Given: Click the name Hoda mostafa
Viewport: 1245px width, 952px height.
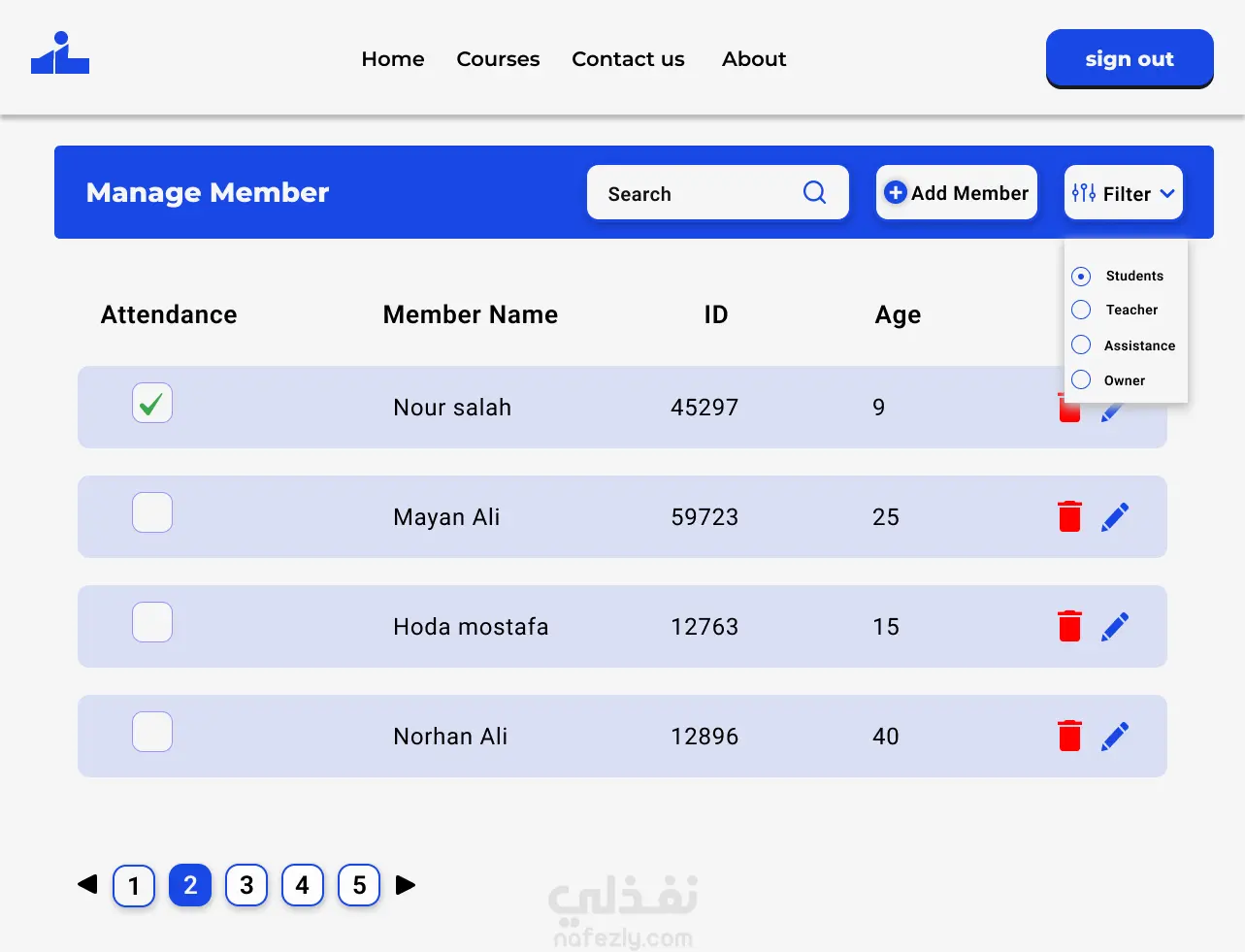Looking at the screenshot, I should (471, 627).
